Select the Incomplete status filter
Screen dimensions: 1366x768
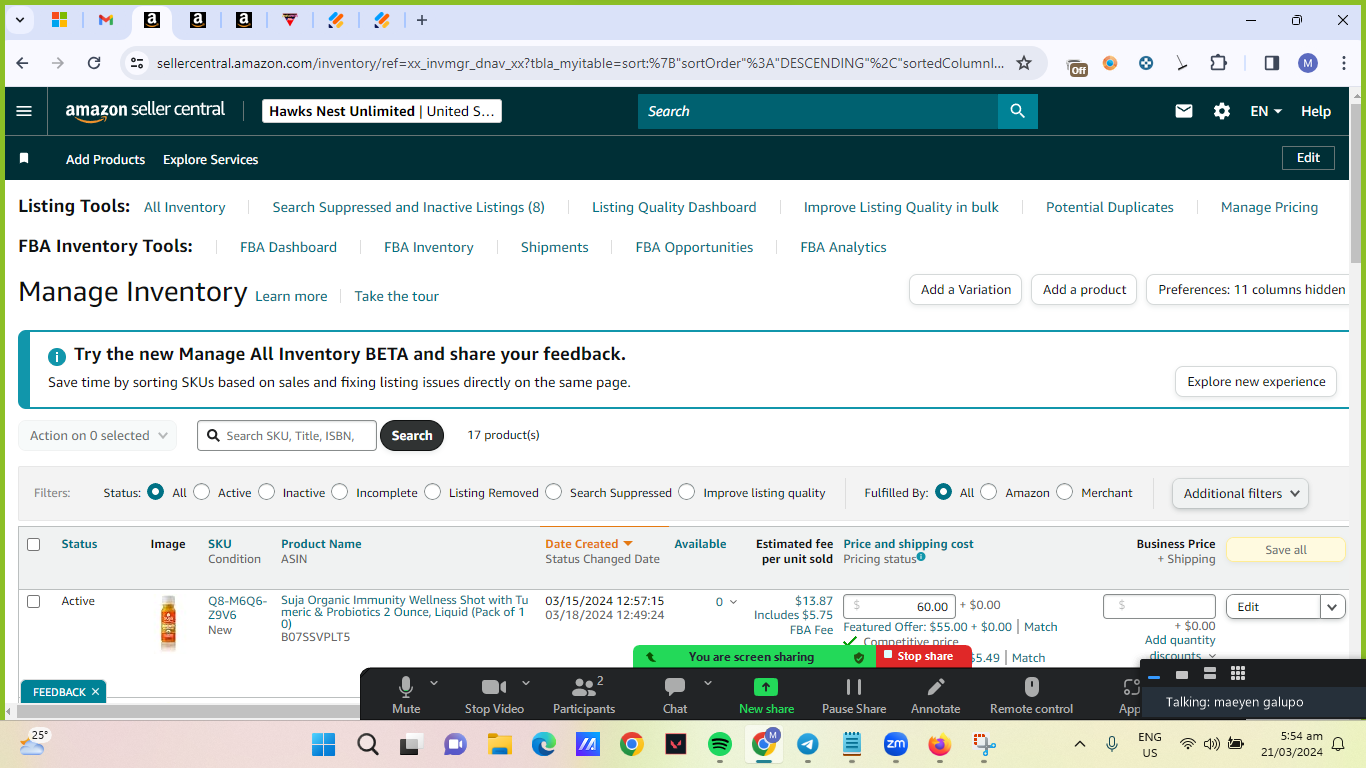point(340,492)
